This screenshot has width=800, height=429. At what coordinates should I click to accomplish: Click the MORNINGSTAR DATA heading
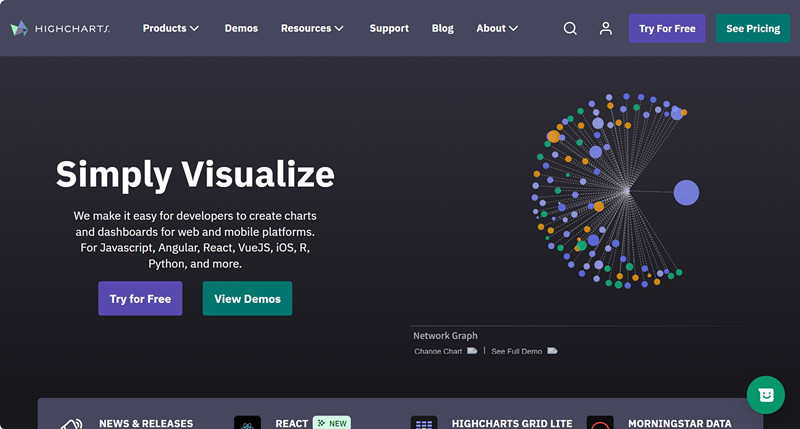point(680,423)
